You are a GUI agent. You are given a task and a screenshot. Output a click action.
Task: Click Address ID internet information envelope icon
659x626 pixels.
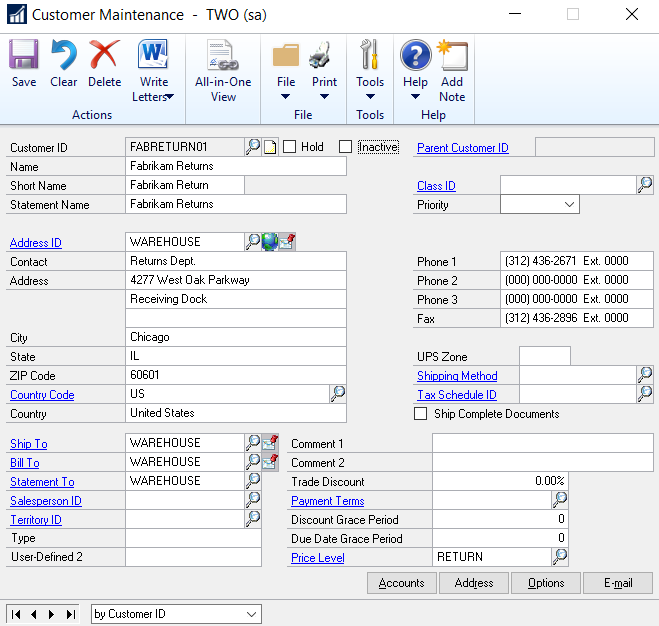[x=287, y=242]
